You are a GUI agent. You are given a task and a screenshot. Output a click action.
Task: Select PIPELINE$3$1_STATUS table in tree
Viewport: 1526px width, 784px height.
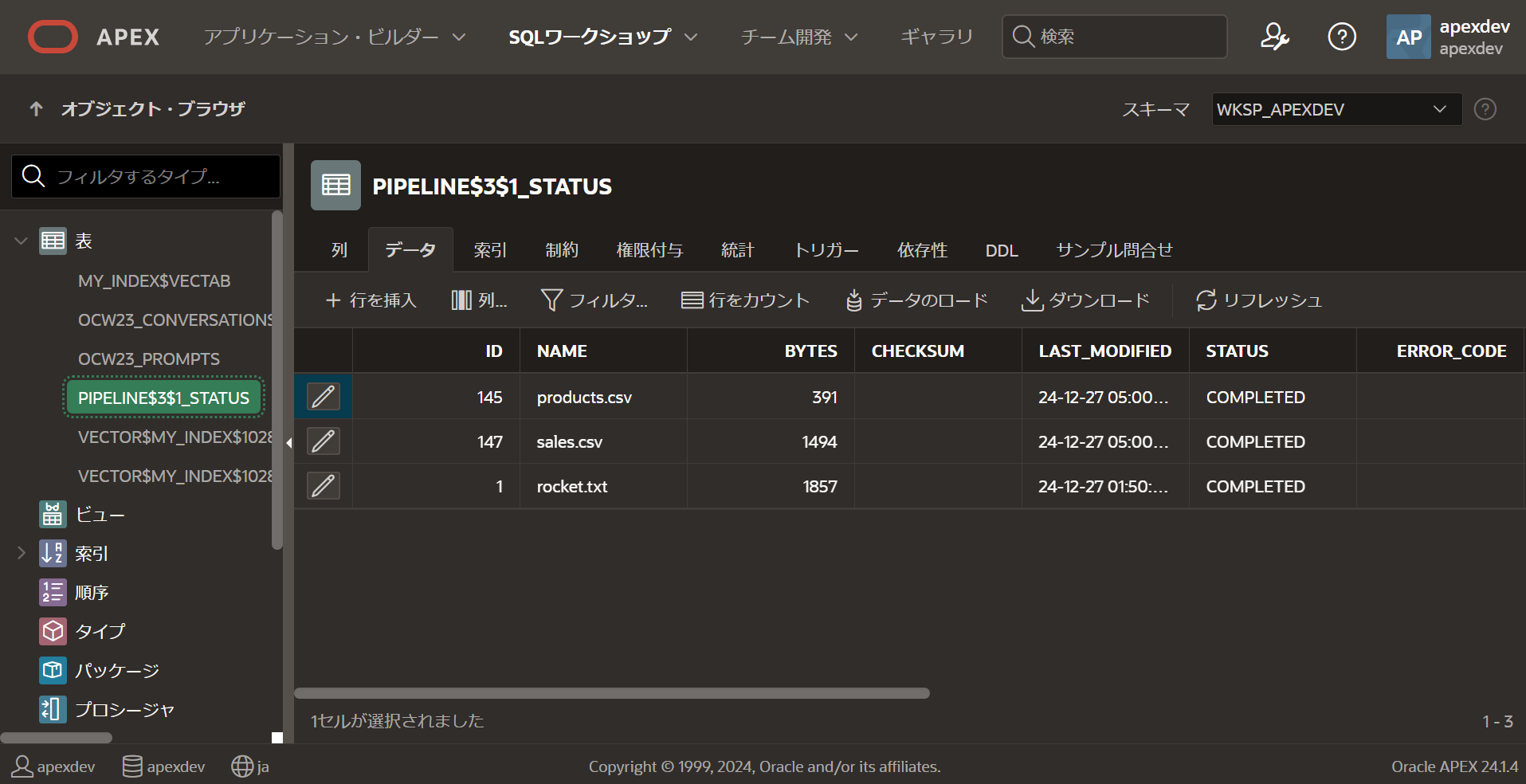163,398
